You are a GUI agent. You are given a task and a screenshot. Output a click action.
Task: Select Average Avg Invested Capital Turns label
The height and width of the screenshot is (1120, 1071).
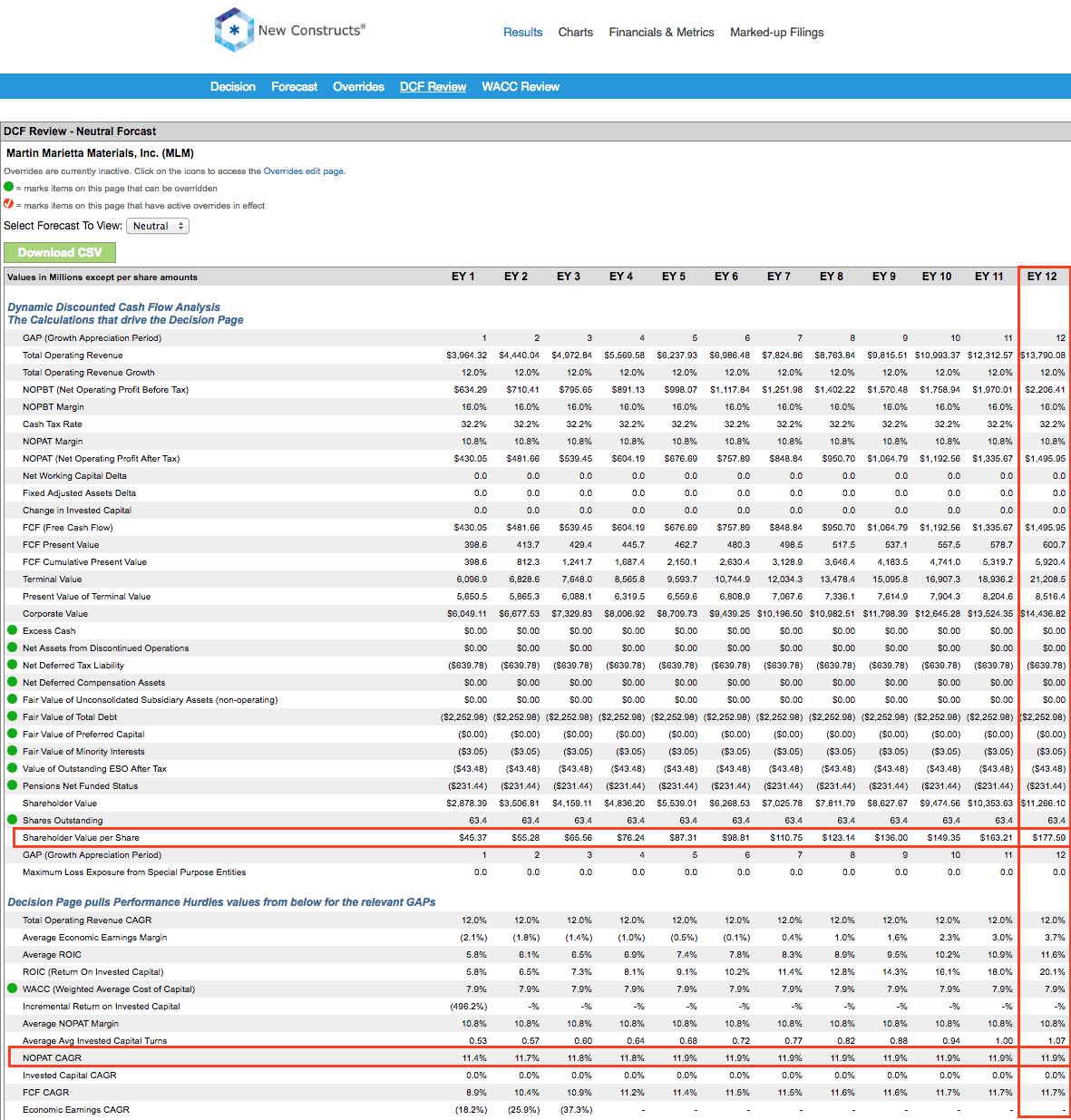point(95,1041)
